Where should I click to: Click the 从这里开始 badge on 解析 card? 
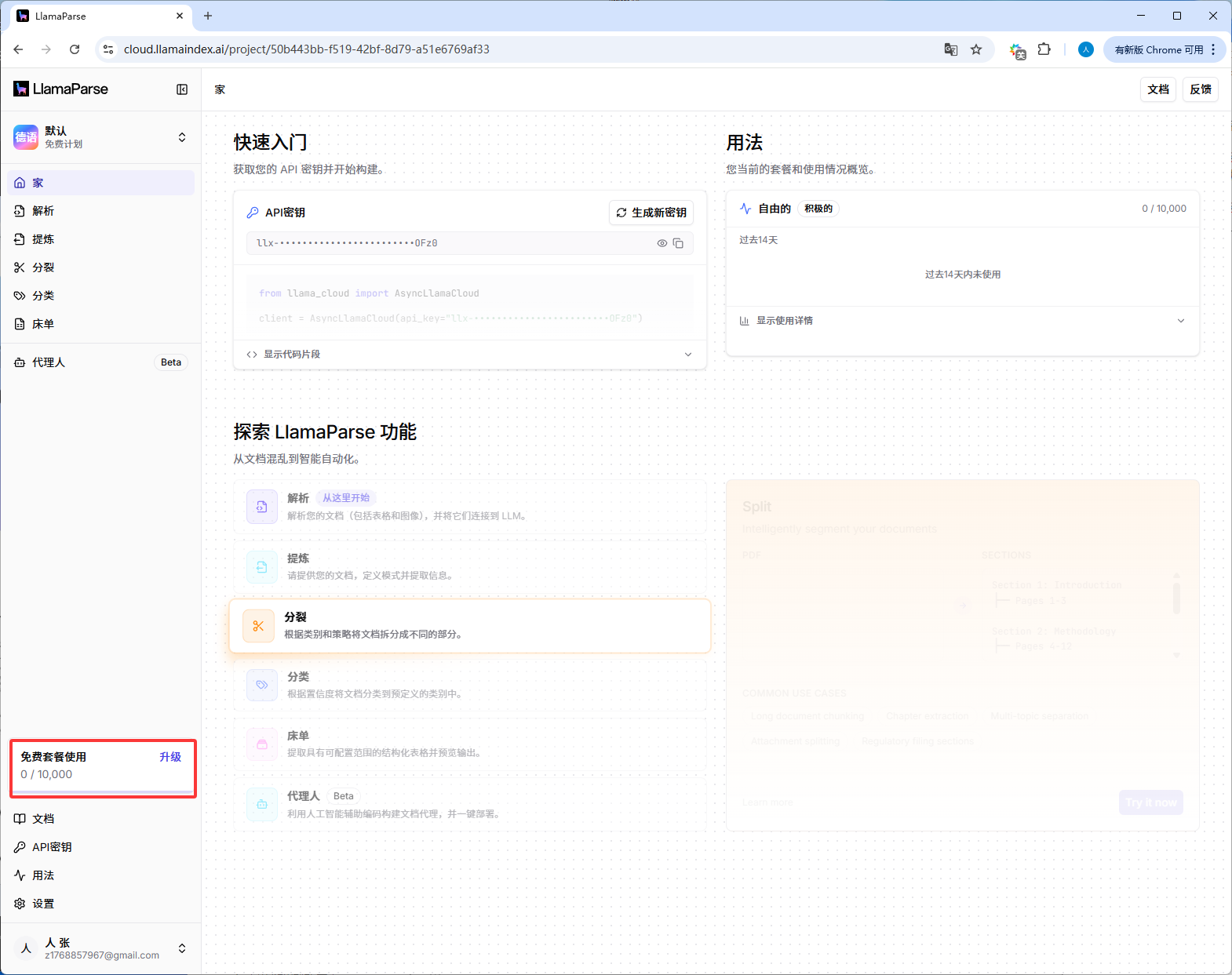(346, 498)
